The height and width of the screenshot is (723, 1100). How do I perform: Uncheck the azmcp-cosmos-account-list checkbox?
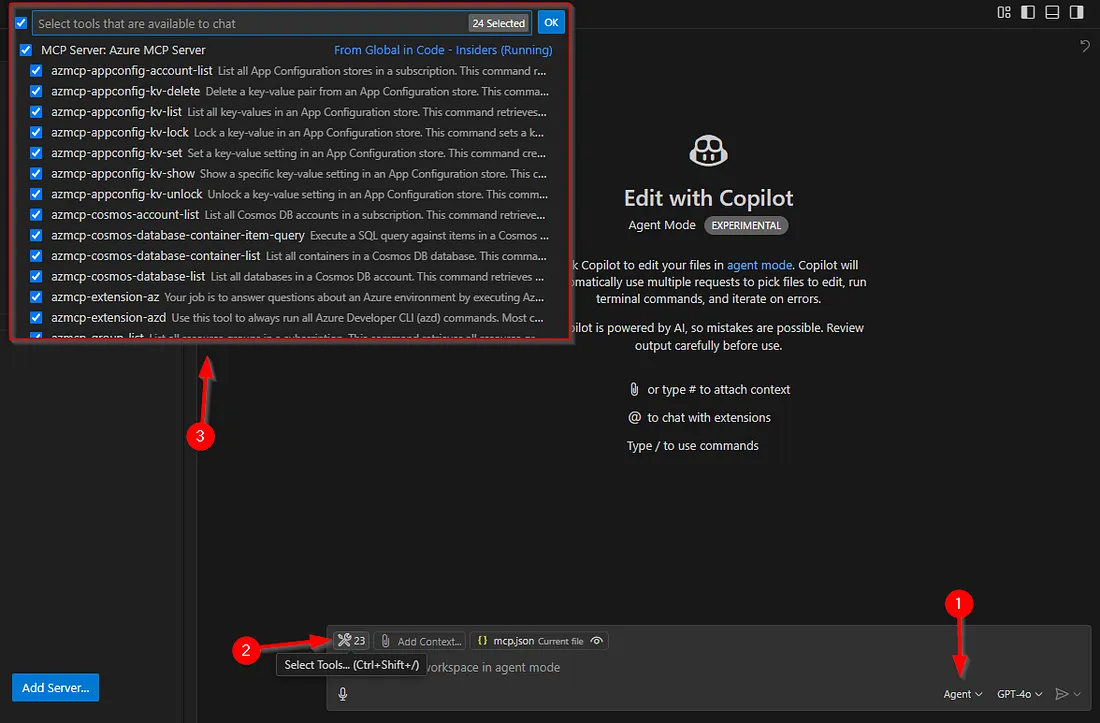point(36,215)
